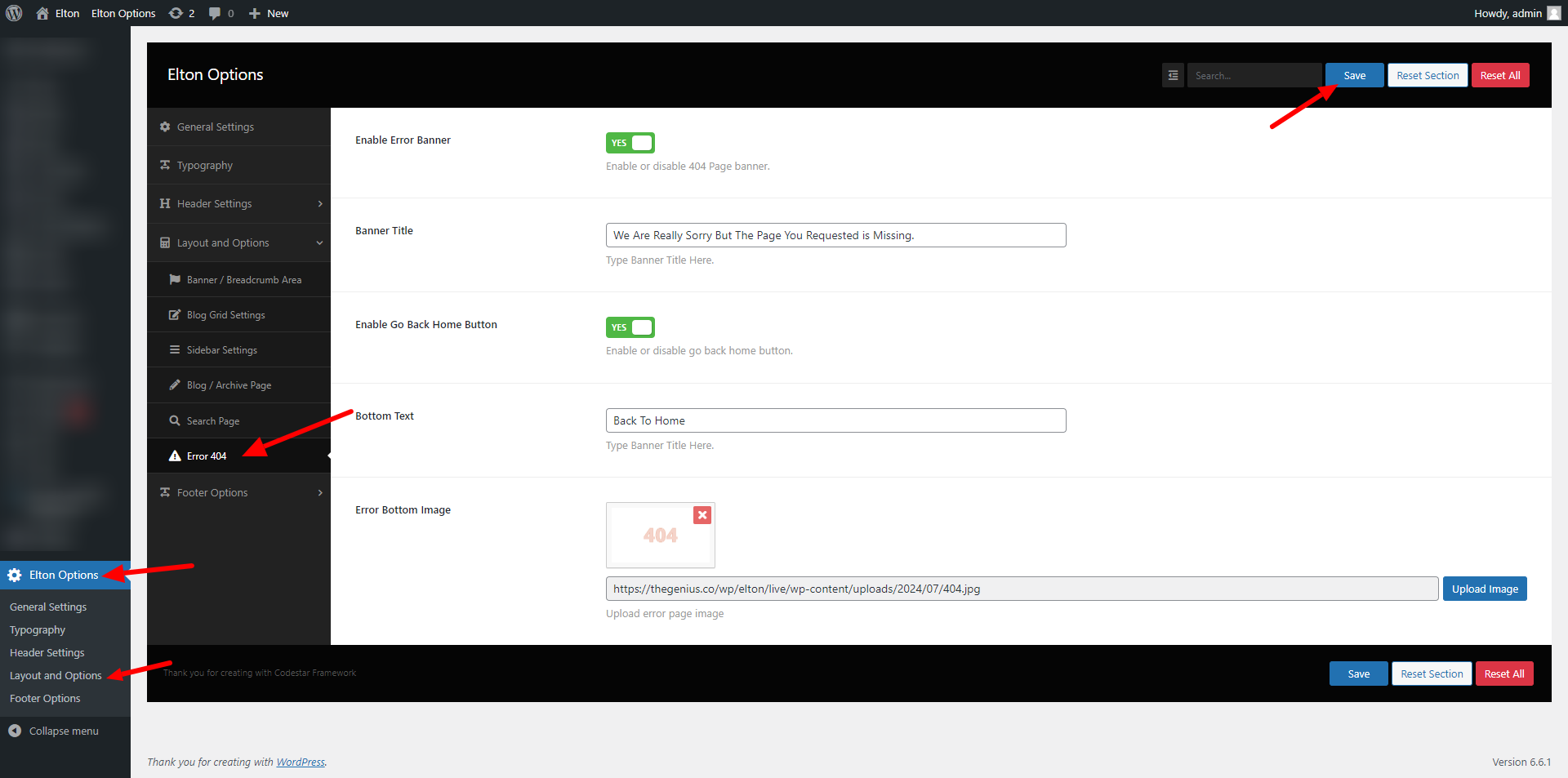Click the top Save button

tap(1354, 75)
